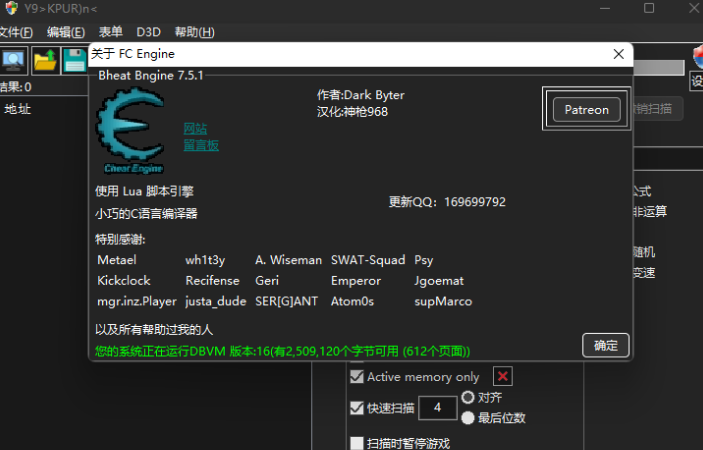Screen dimensions: 703x450
Task: Click the name Emperor
Action: point(356,281)
